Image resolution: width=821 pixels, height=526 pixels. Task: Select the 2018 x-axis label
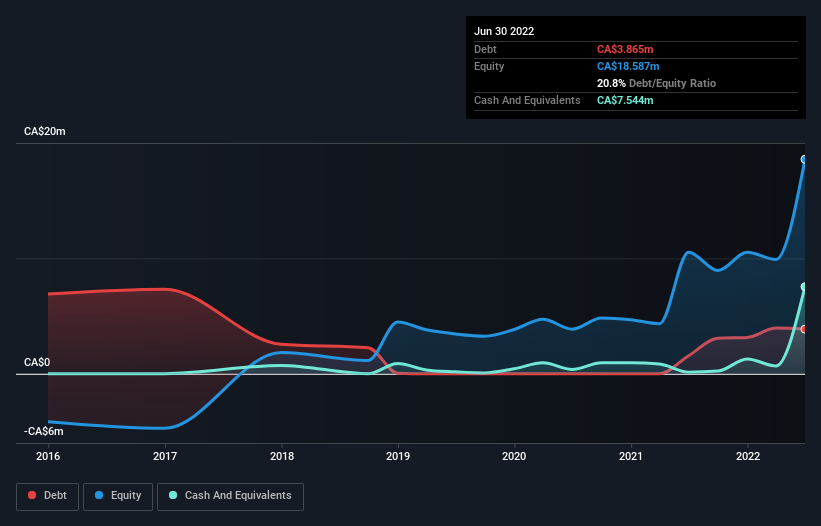(282, 456)
